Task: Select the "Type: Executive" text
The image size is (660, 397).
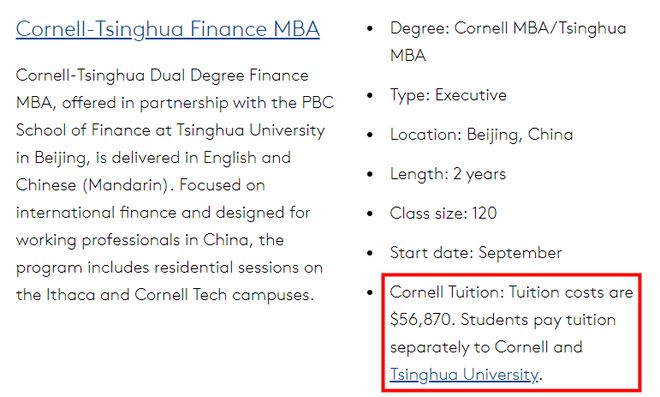Action: pos(448,95)
